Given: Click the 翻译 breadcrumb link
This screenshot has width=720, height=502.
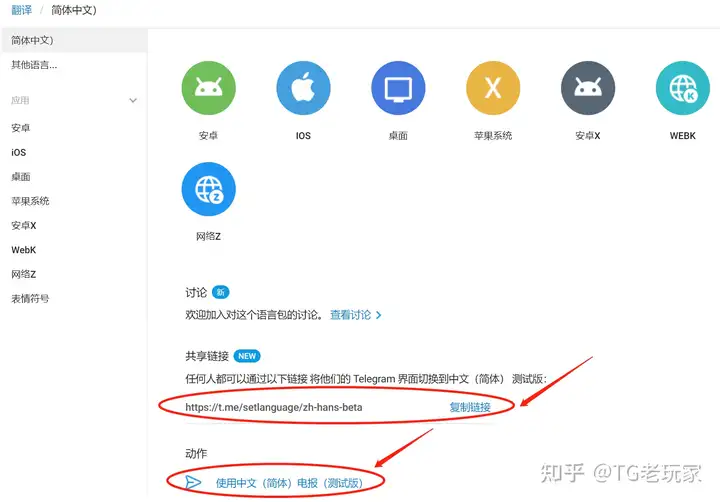Looking at the screenshot, I should click(x=22, y=10).
